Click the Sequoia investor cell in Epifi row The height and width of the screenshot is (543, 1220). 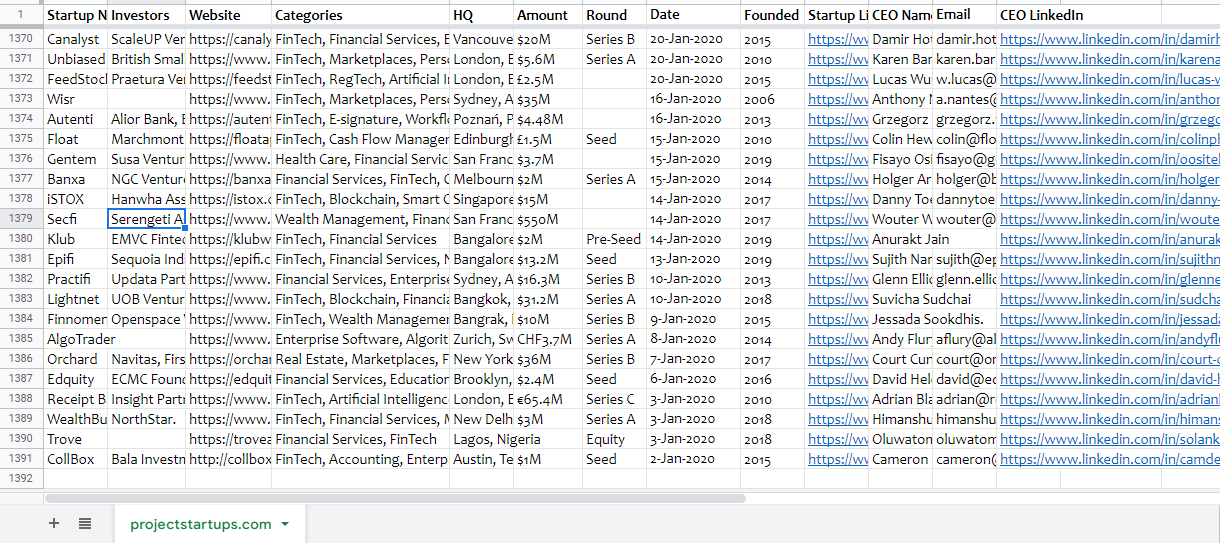click(146, 259)
